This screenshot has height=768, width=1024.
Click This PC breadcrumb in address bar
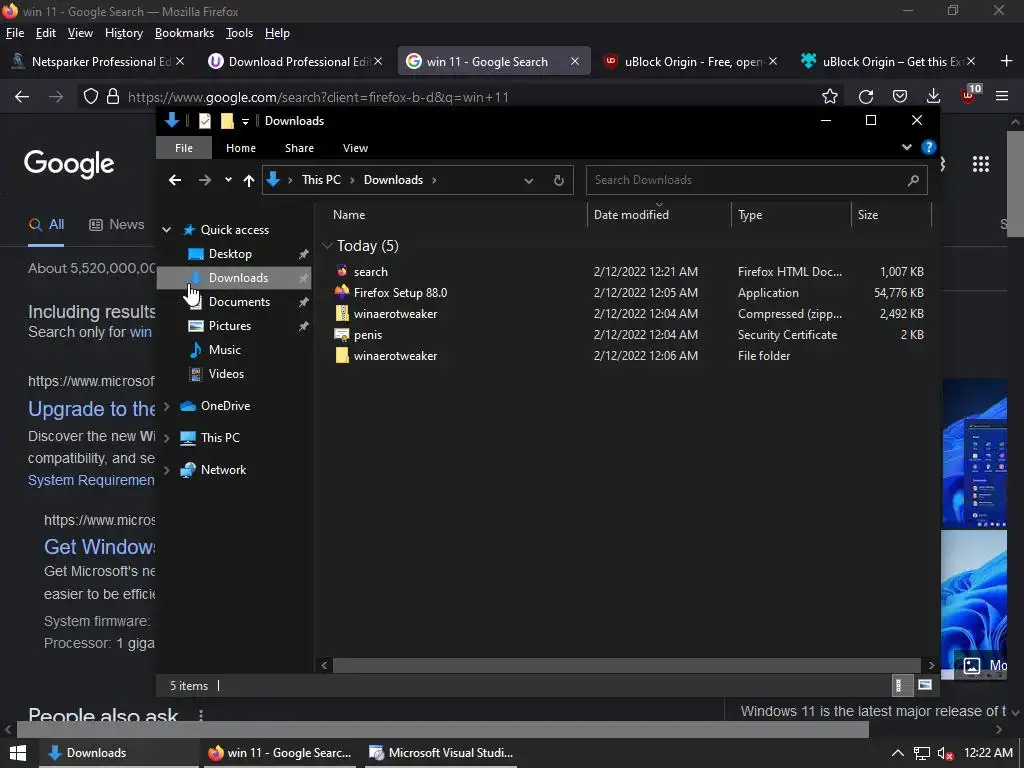[321, 180]
